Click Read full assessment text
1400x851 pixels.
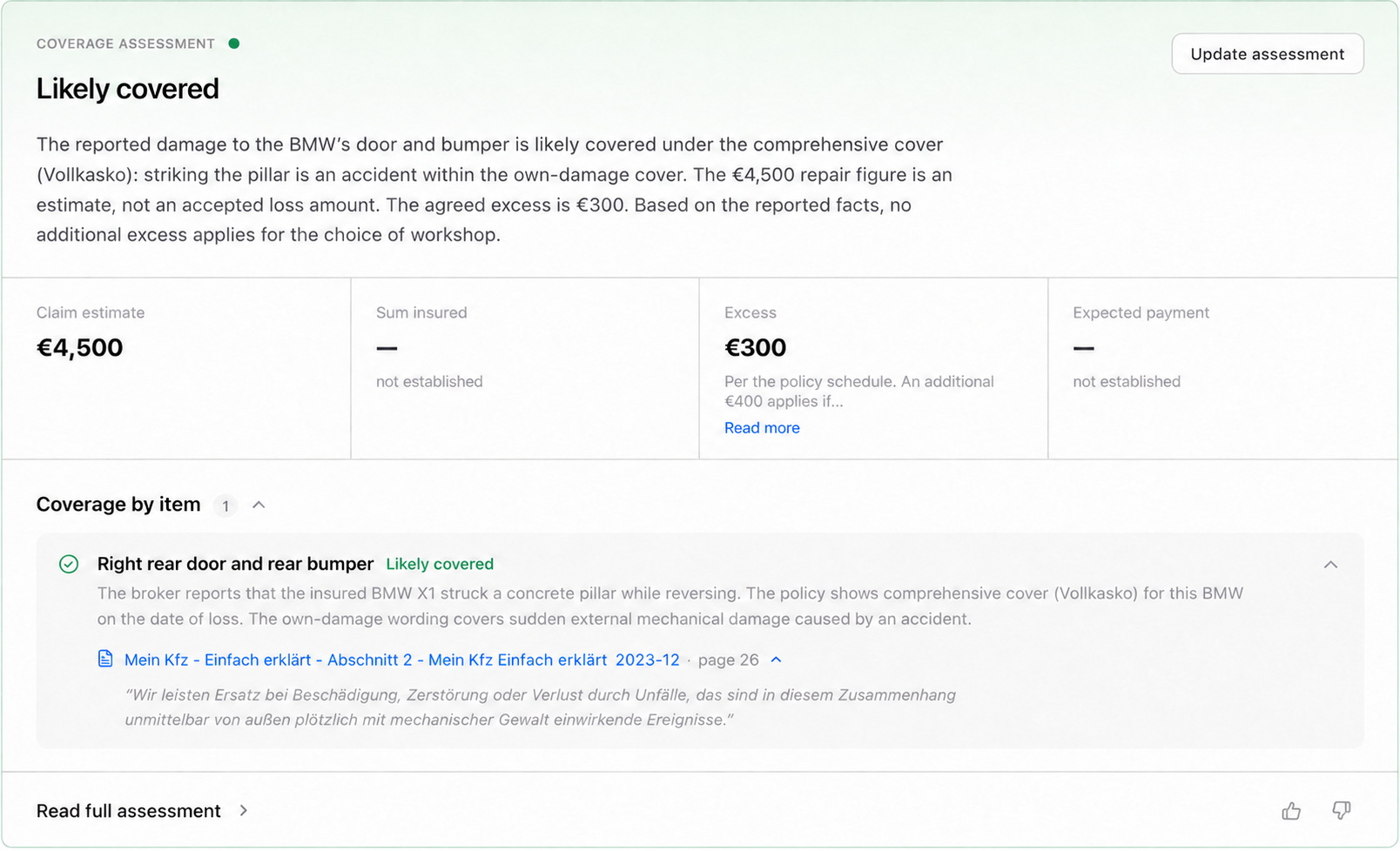click(x=129, y=811)
